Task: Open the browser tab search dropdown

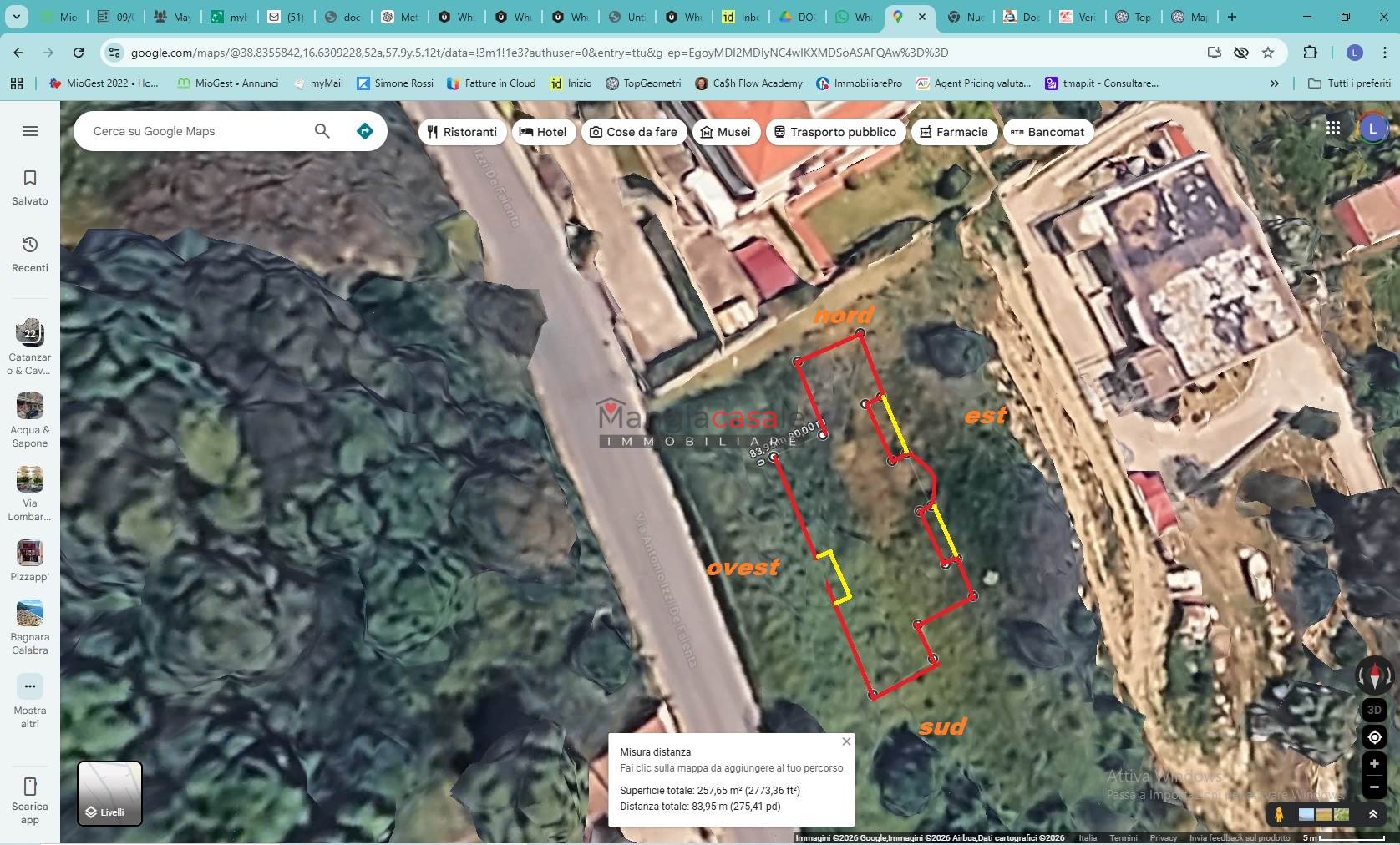Action: [17, 17]
